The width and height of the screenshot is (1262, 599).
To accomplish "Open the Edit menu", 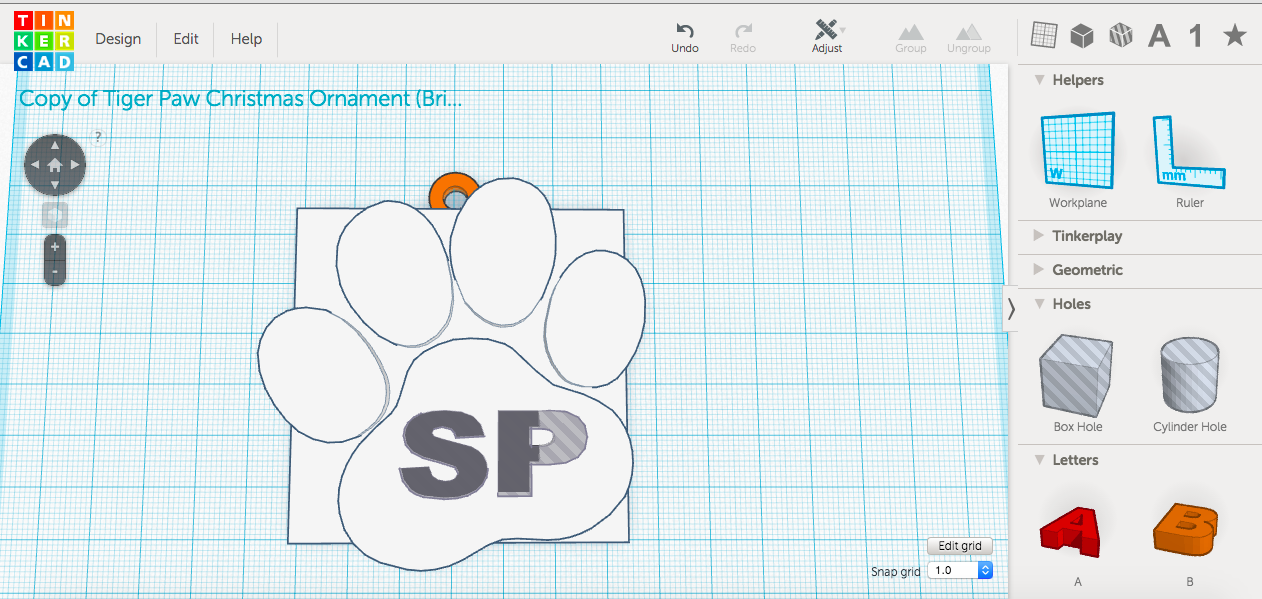I will (185, 39).
